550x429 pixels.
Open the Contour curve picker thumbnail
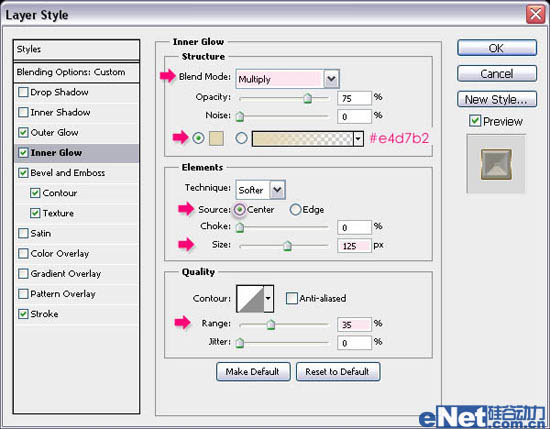250,299
